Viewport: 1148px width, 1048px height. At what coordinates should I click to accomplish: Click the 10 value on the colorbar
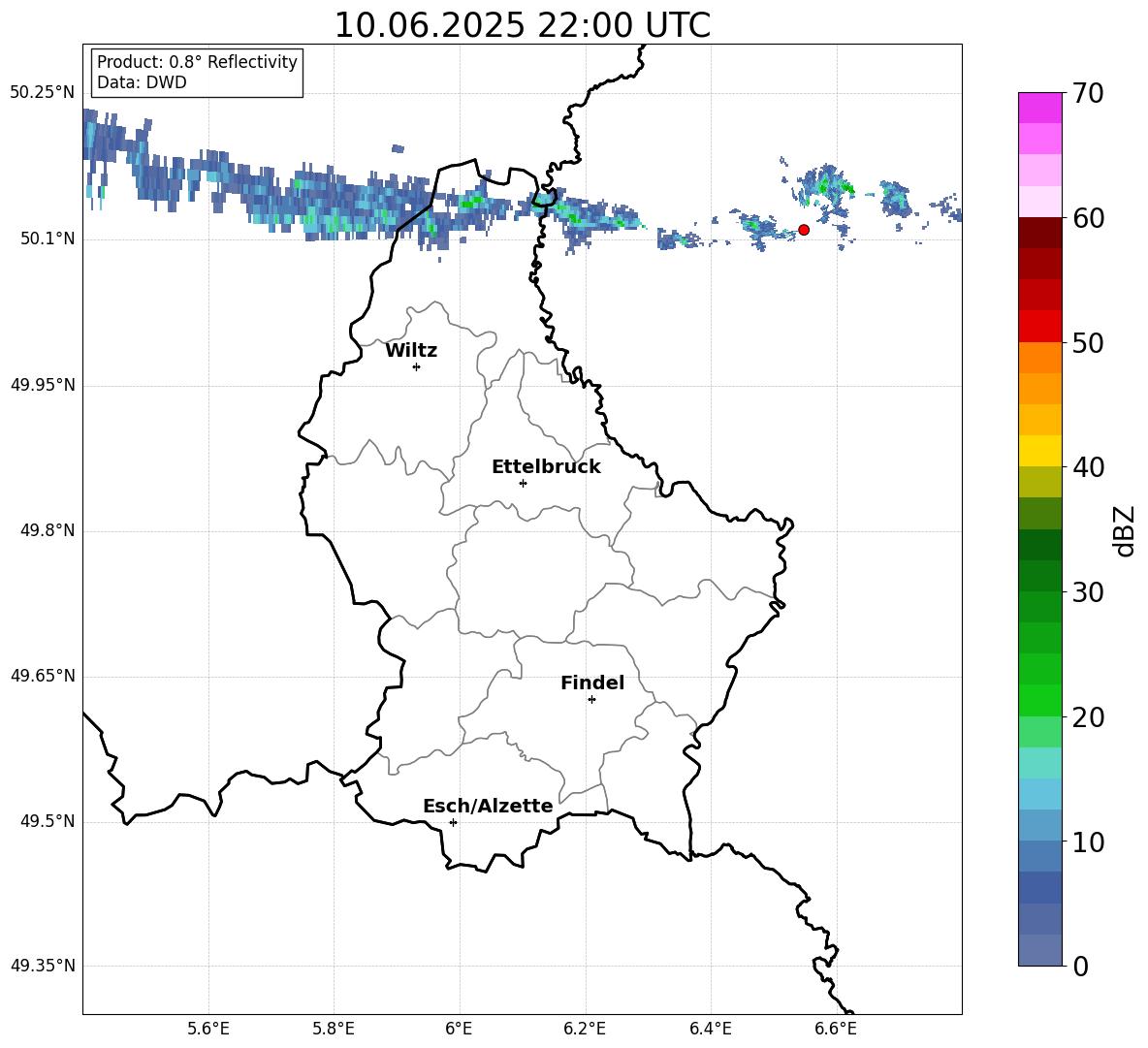(1088, 842)
